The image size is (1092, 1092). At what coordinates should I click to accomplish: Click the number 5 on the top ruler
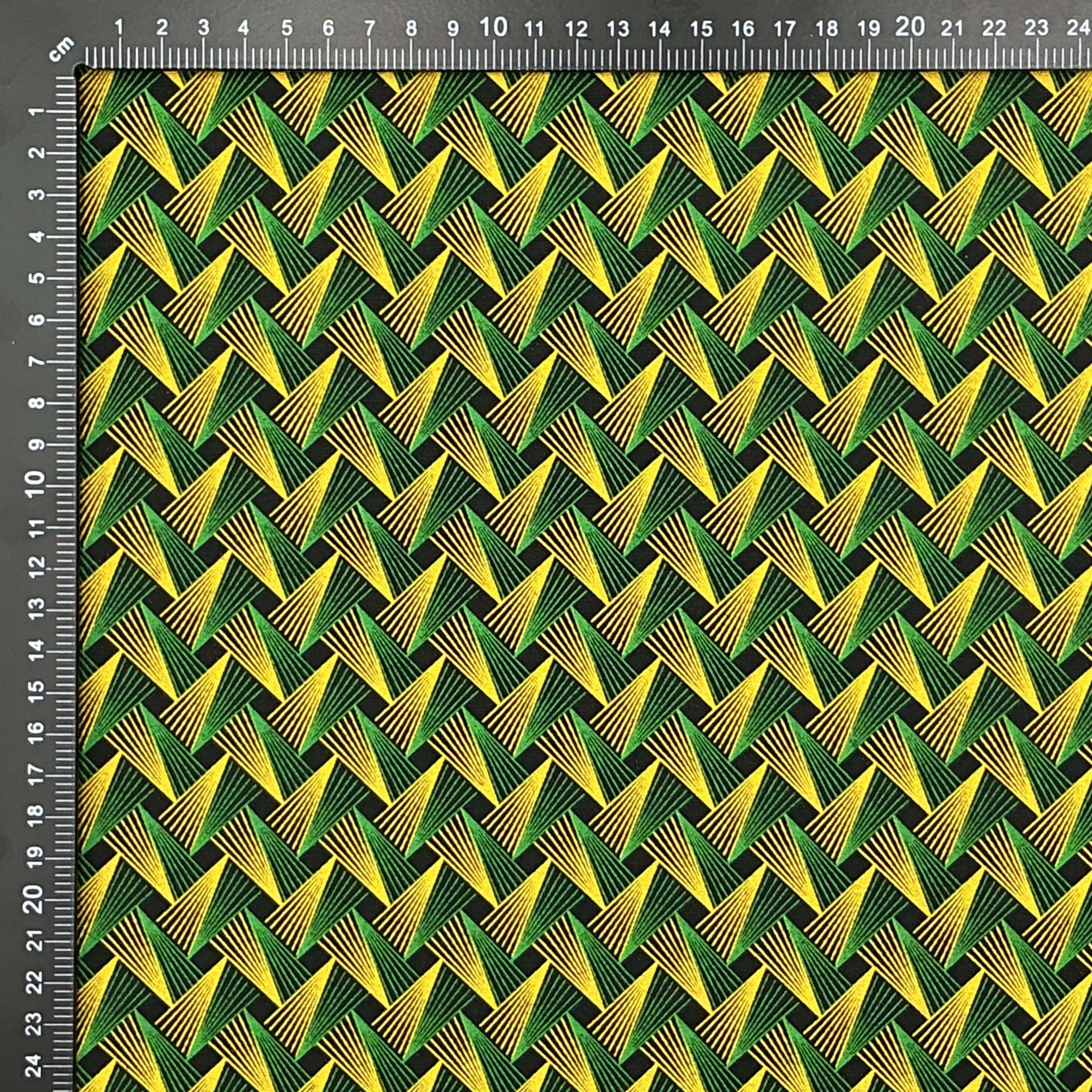287,28
